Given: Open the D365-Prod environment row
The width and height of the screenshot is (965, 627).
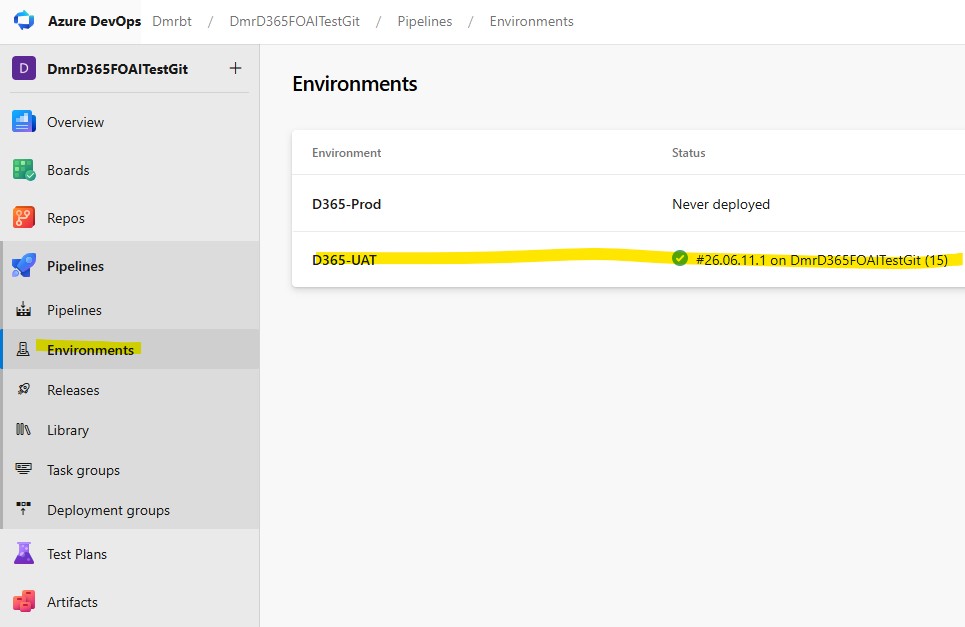Looking at the screenshot, I should (628, 204).
